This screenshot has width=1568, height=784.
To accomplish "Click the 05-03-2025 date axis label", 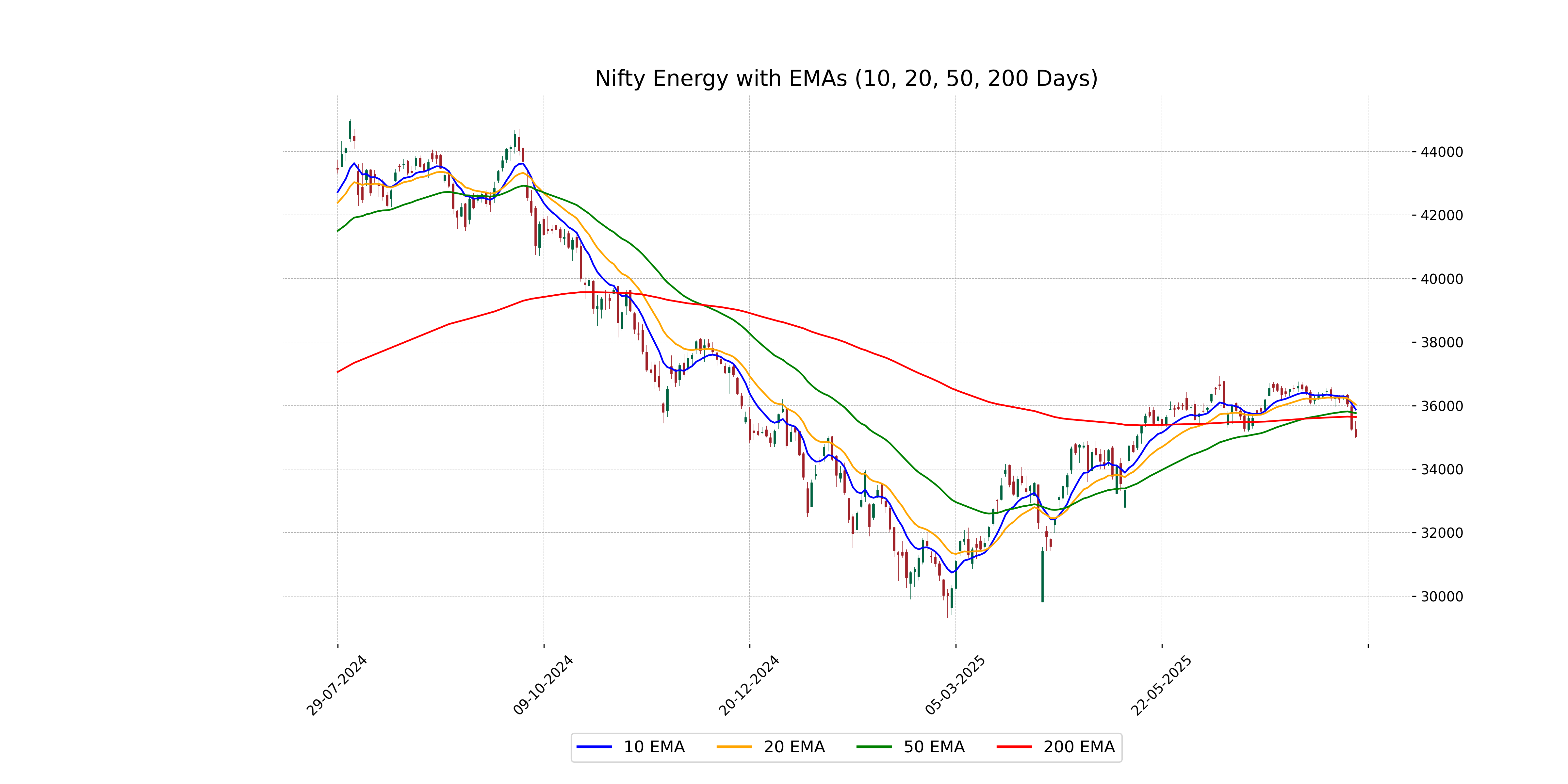I will pyautogui.click(x=955, y=685).
